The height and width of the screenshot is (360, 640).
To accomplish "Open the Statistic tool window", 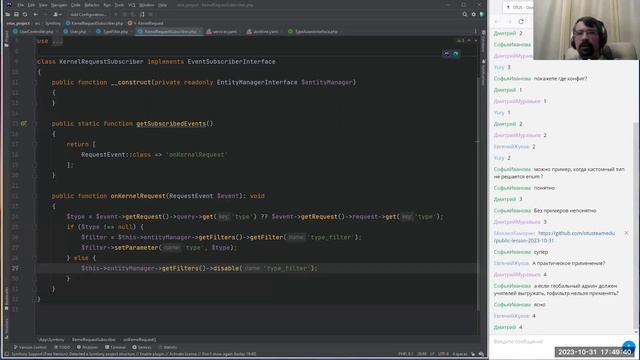I will pos(168,347).
